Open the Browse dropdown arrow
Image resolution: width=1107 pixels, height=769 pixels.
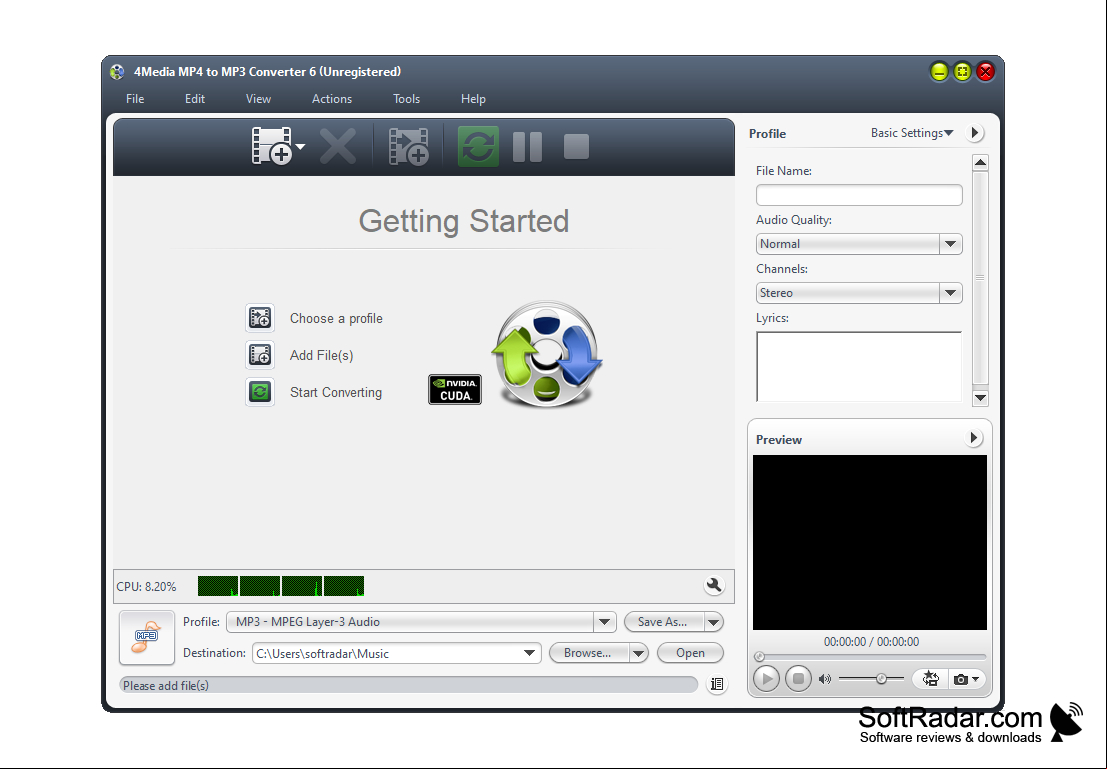[x=638, y=653]
